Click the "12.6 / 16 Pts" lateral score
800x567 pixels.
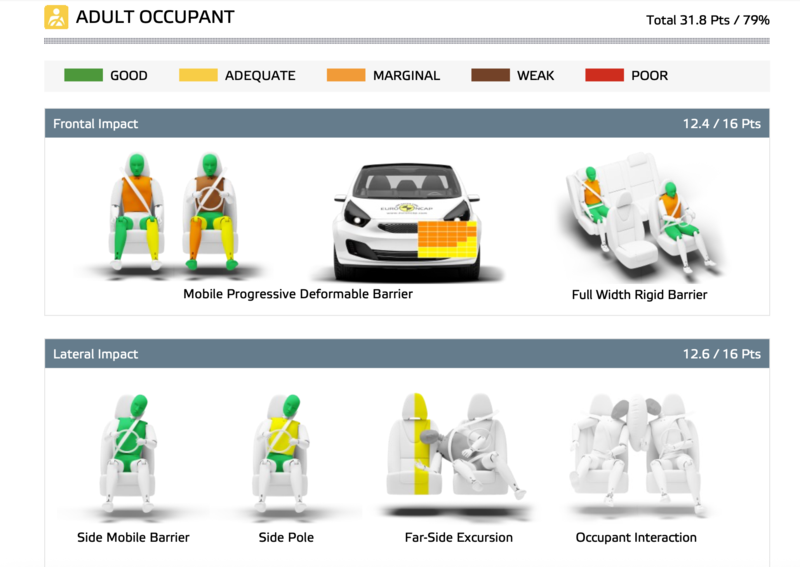click(722, 354)
